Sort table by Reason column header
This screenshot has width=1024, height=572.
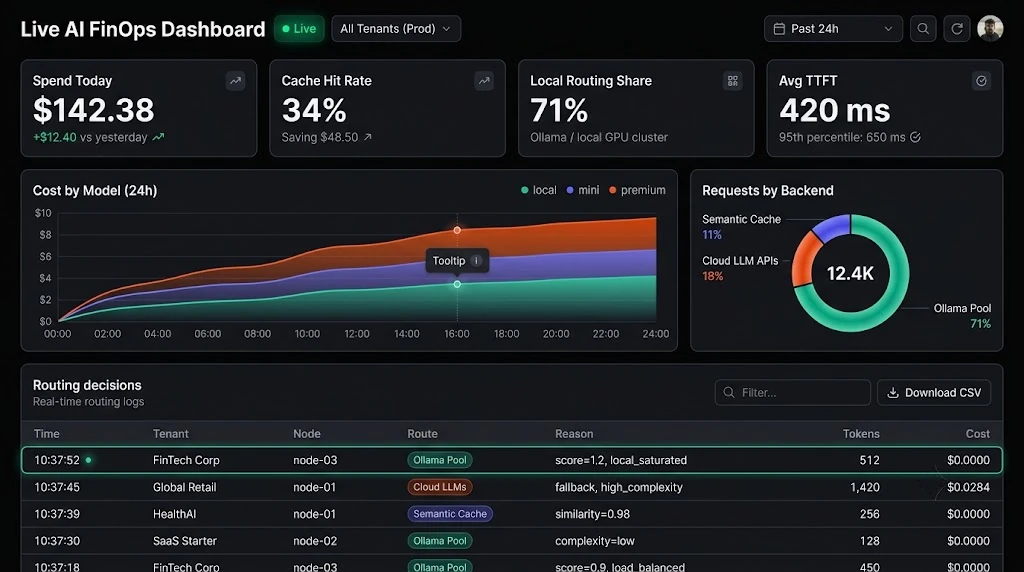click(x=574, y=434)
